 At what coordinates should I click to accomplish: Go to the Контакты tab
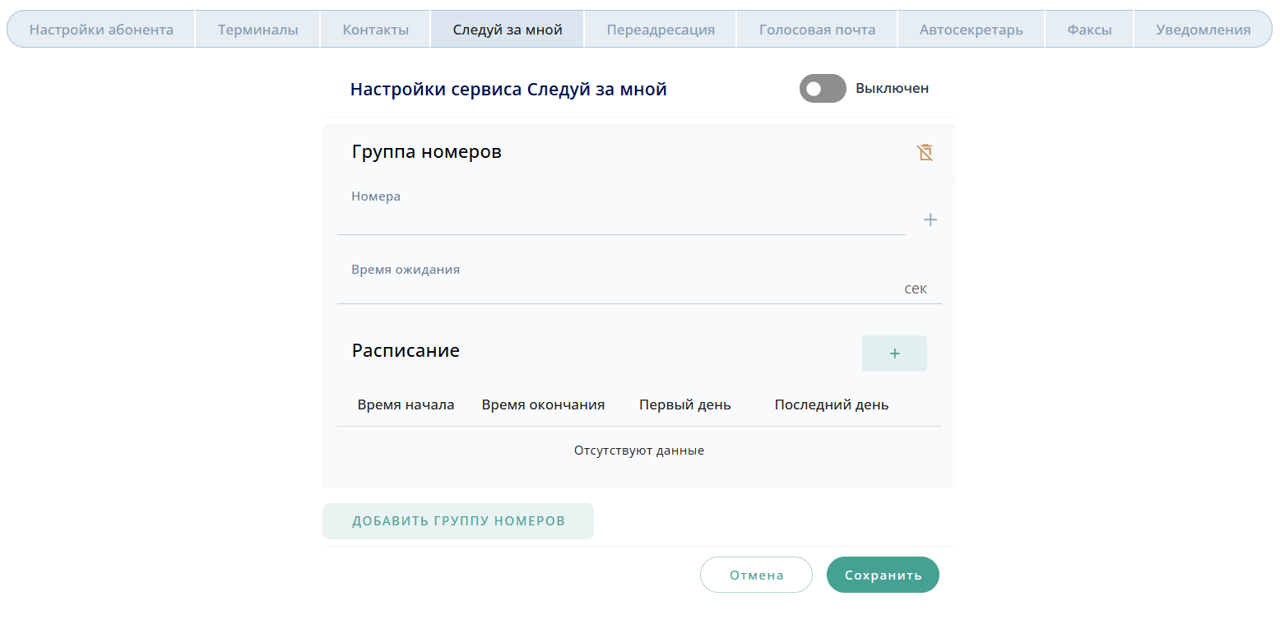click(x=375, y=30)
